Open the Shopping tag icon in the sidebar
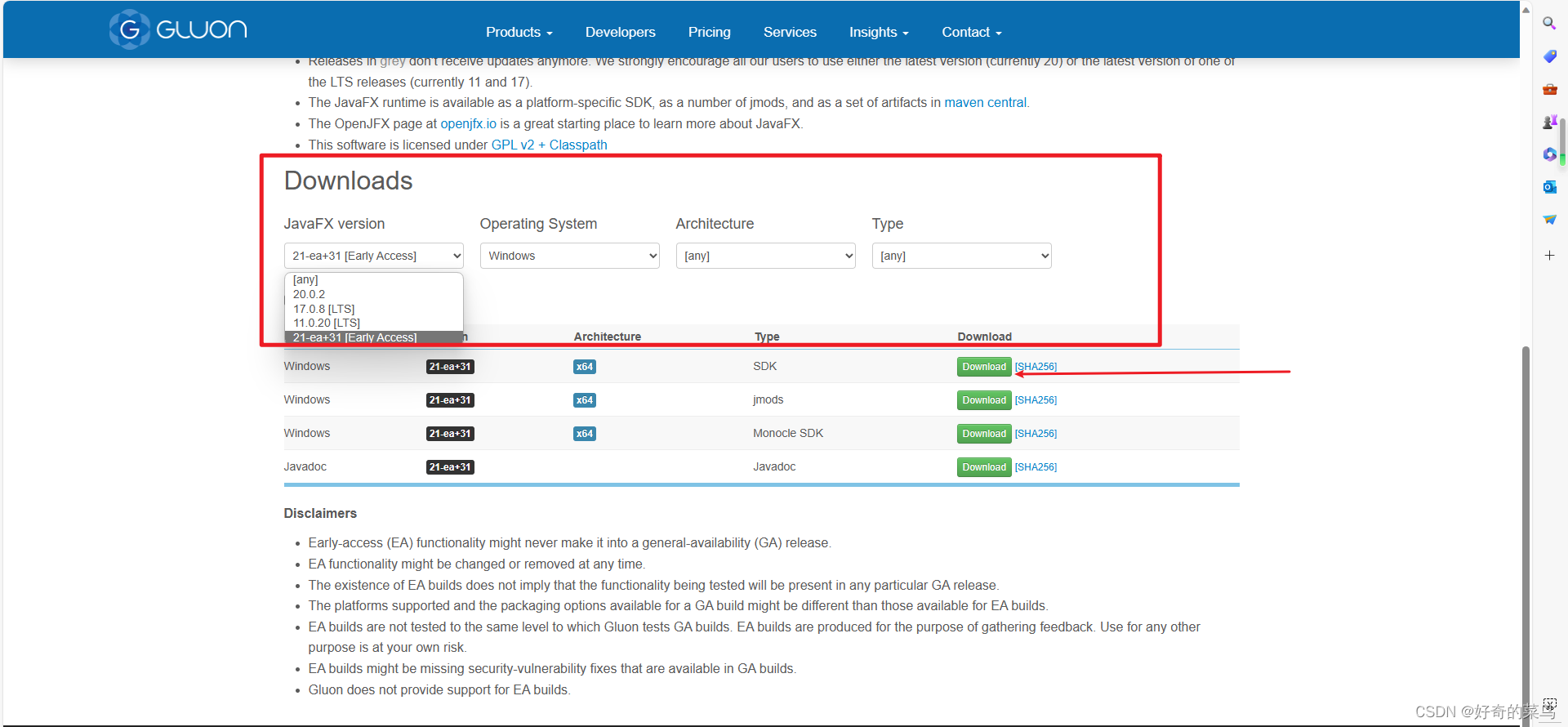The image size is (1568, 727). click(1549, 56)
